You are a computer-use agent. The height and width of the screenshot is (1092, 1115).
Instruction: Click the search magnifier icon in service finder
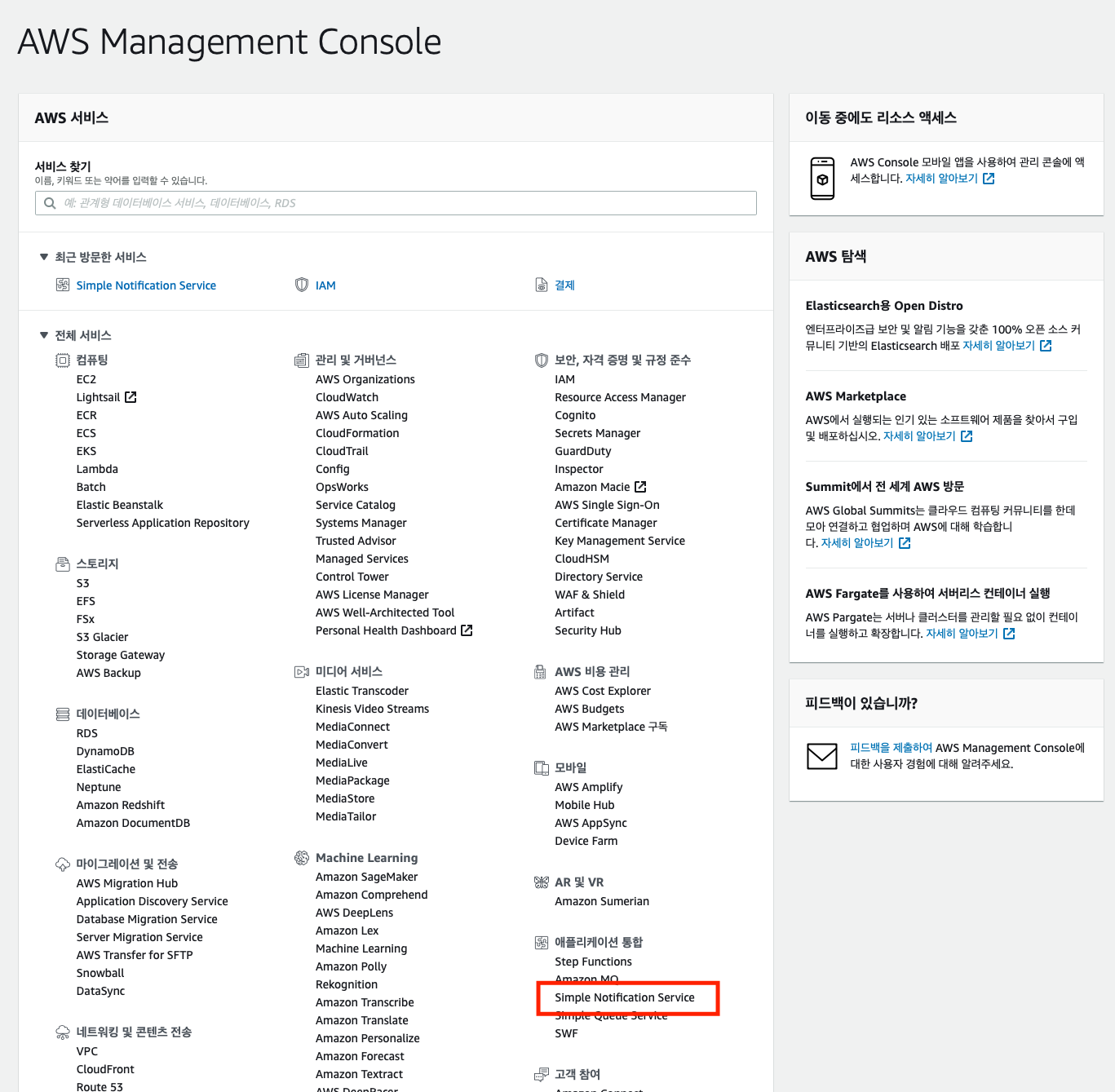tap(50, 203)
